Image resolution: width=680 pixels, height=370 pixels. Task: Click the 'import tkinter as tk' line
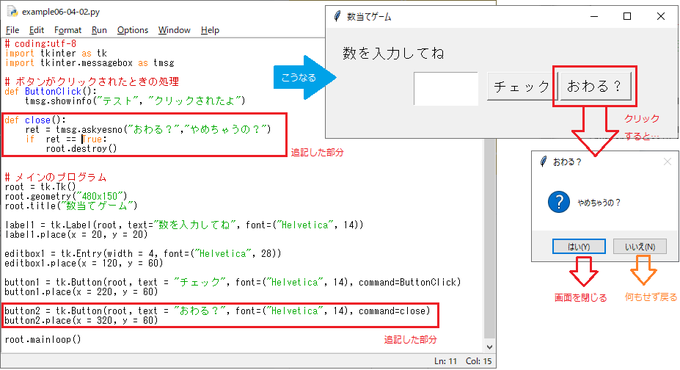tap(56, 53)
